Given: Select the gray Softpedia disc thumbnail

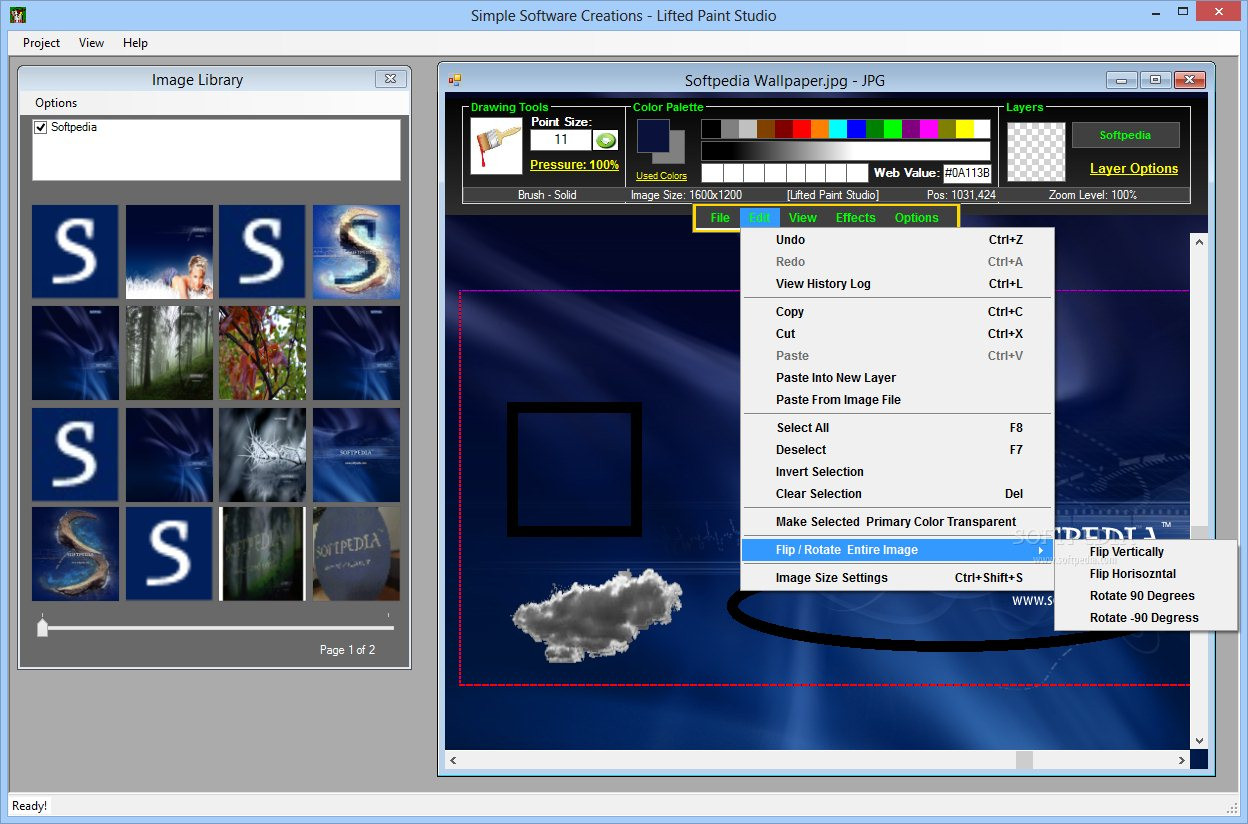Looking at the screenshot, I should pyautogui.click(x=356, y=554).
